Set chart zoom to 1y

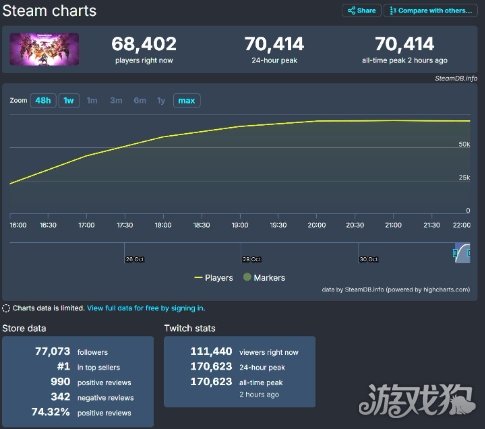point(161,100)
